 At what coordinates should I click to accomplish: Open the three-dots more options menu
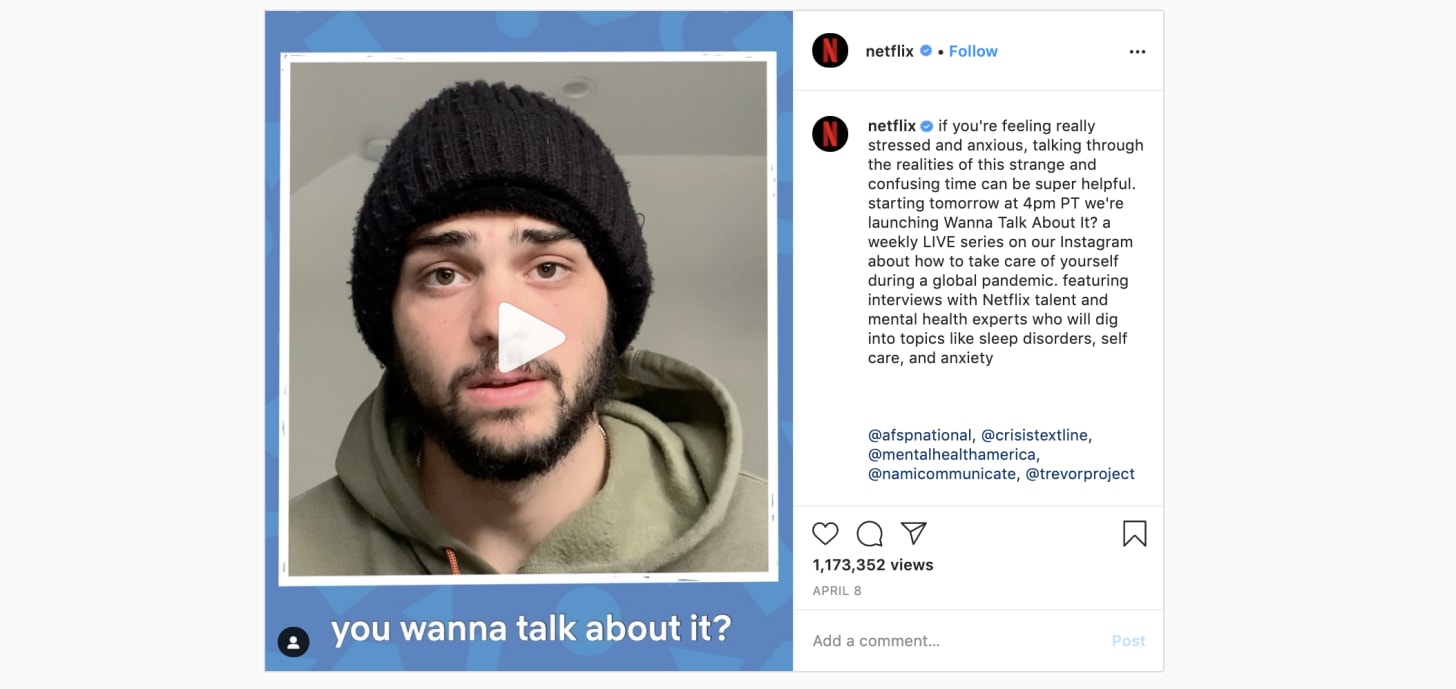pos(1137,51)
